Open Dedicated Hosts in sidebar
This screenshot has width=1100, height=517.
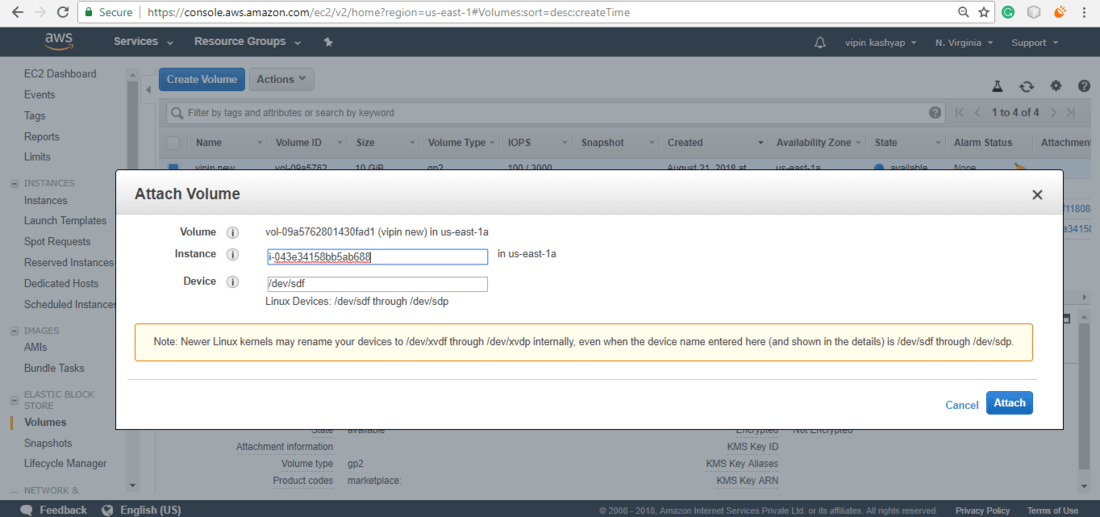click(61, 284)
